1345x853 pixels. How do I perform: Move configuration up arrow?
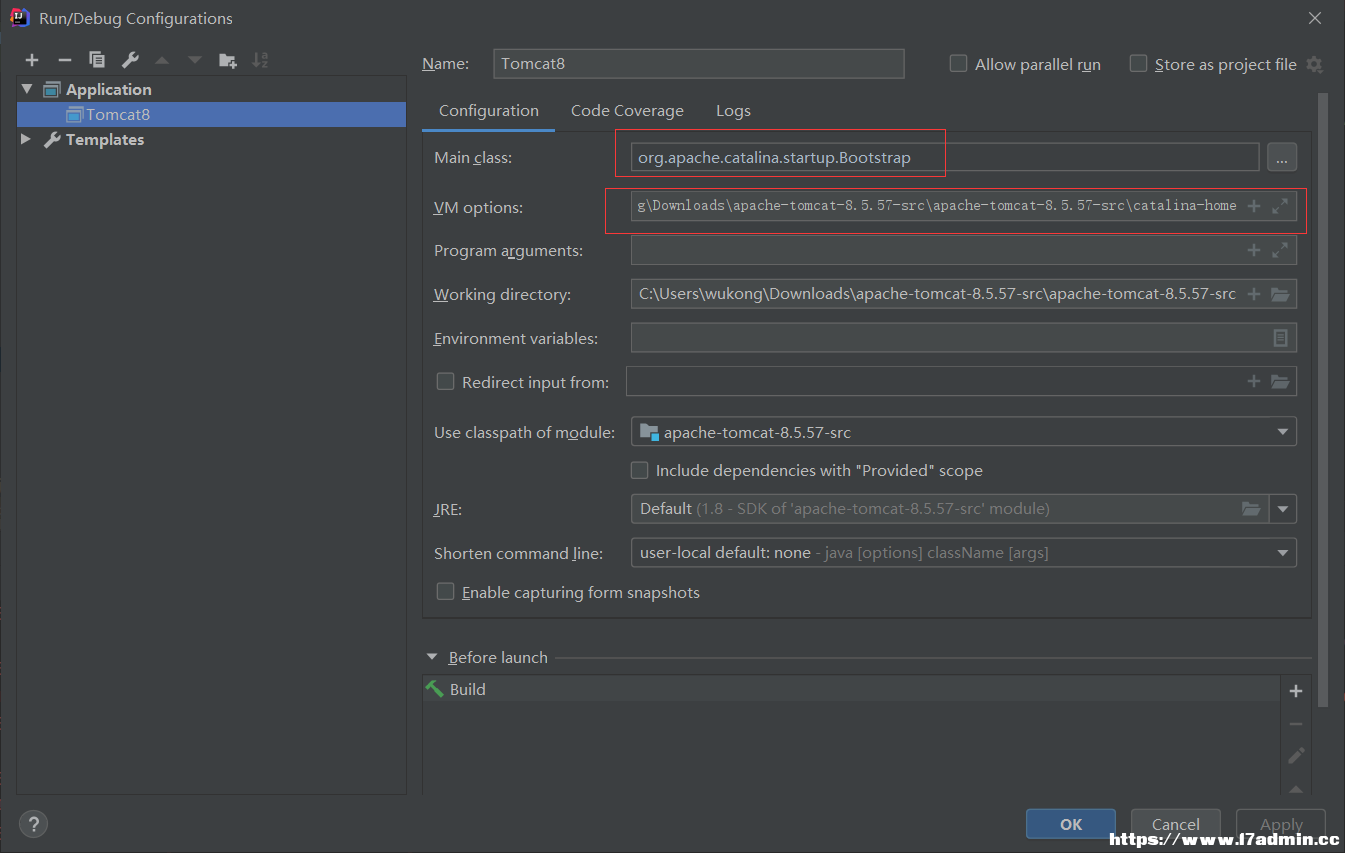[162, 60]
